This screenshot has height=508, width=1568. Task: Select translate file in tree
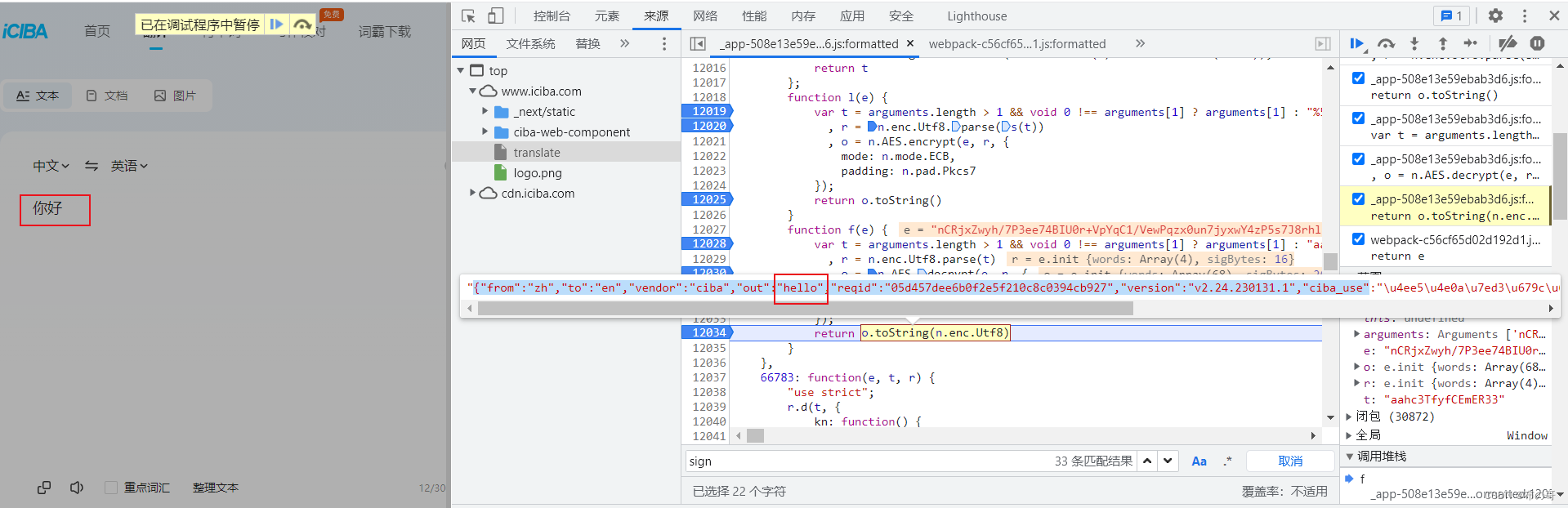point(537,153)
